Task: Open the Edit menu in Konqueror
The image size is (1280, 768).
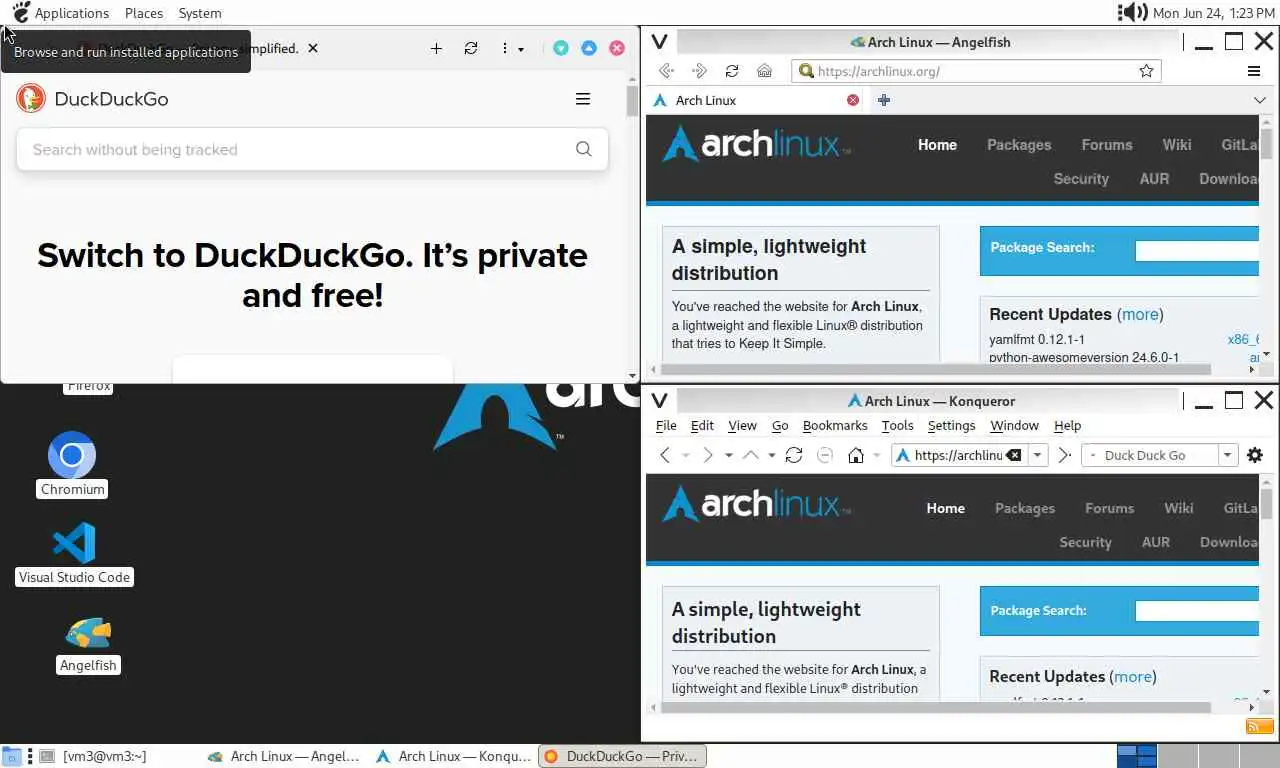Action: point(702,425)
